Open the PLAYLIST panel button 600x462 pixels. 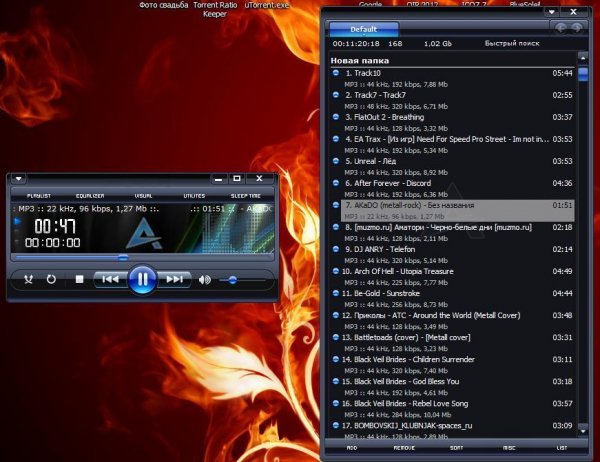(x=39, y=196)
